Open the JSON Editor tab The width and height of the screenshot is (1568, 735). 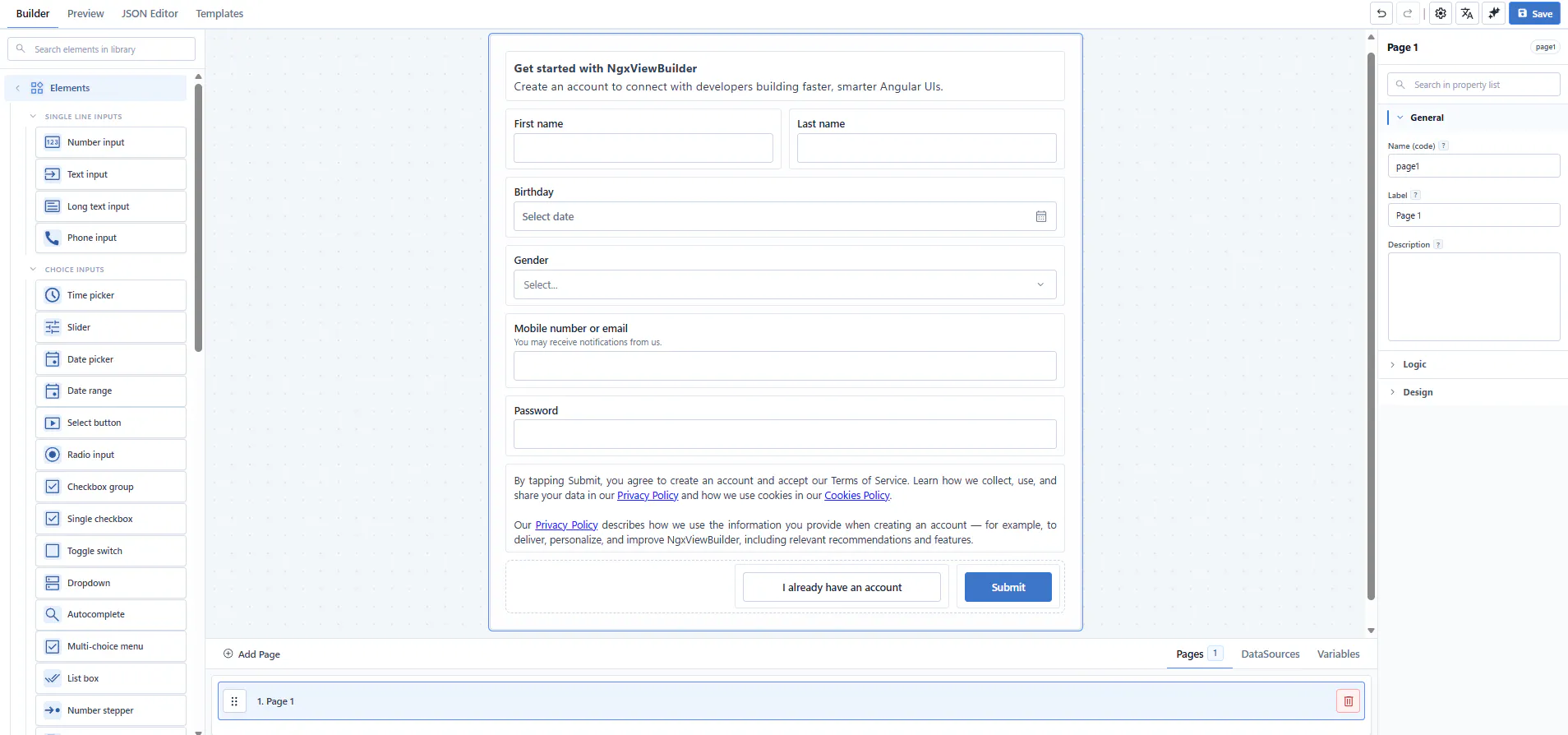tap(150, 13)
